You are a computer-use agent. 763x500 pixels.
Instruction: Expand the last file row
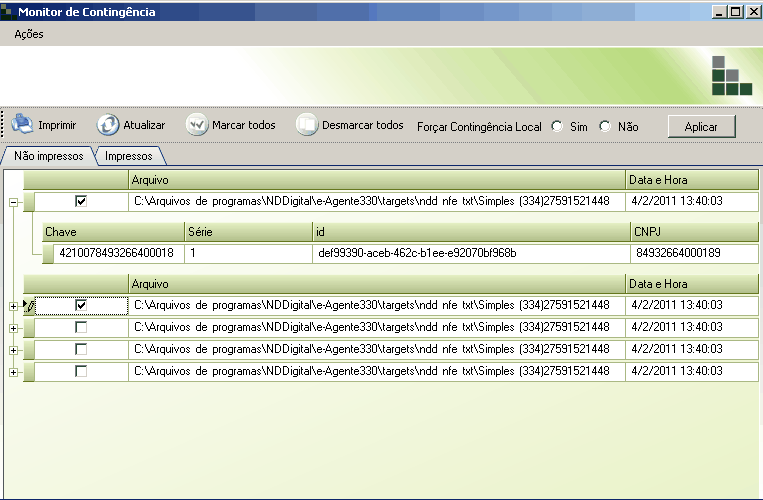[13, 372]
